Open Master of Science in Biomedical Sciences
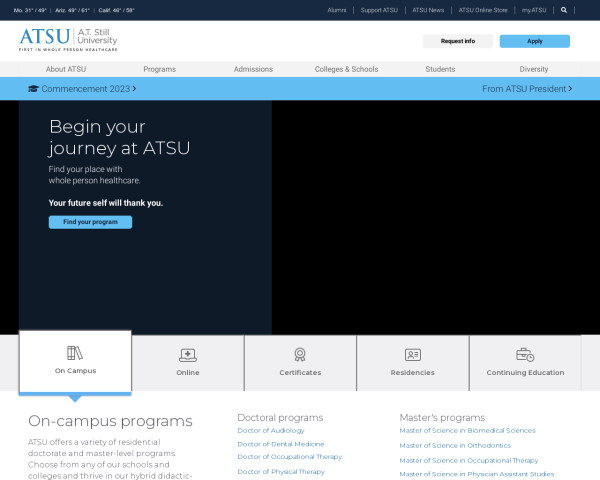Screen dimensions: 600x480 click(467, 431)
